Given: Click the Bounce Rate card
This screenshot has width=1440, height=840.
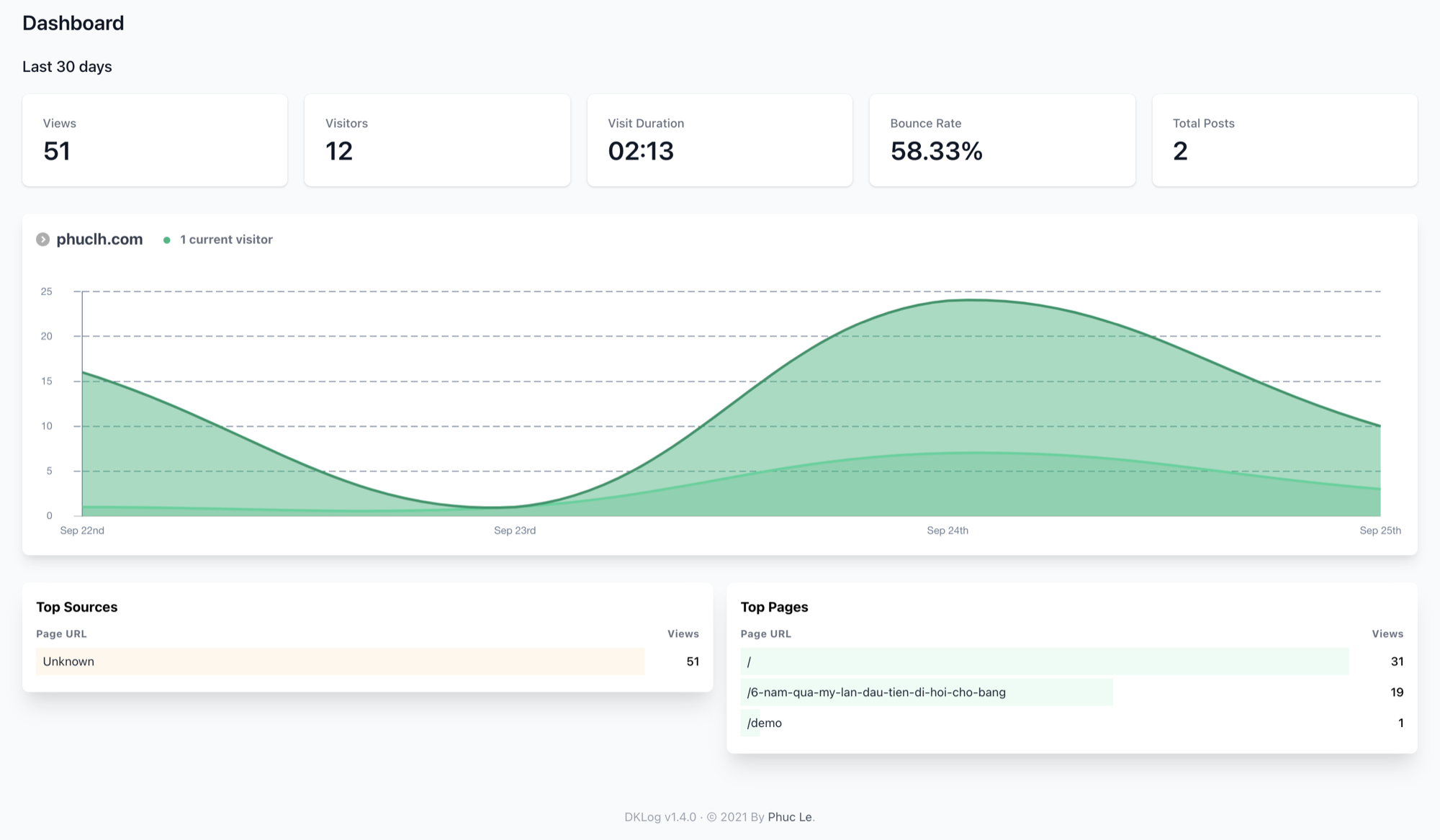Looking at the screenshot, I should [1002, 140].
